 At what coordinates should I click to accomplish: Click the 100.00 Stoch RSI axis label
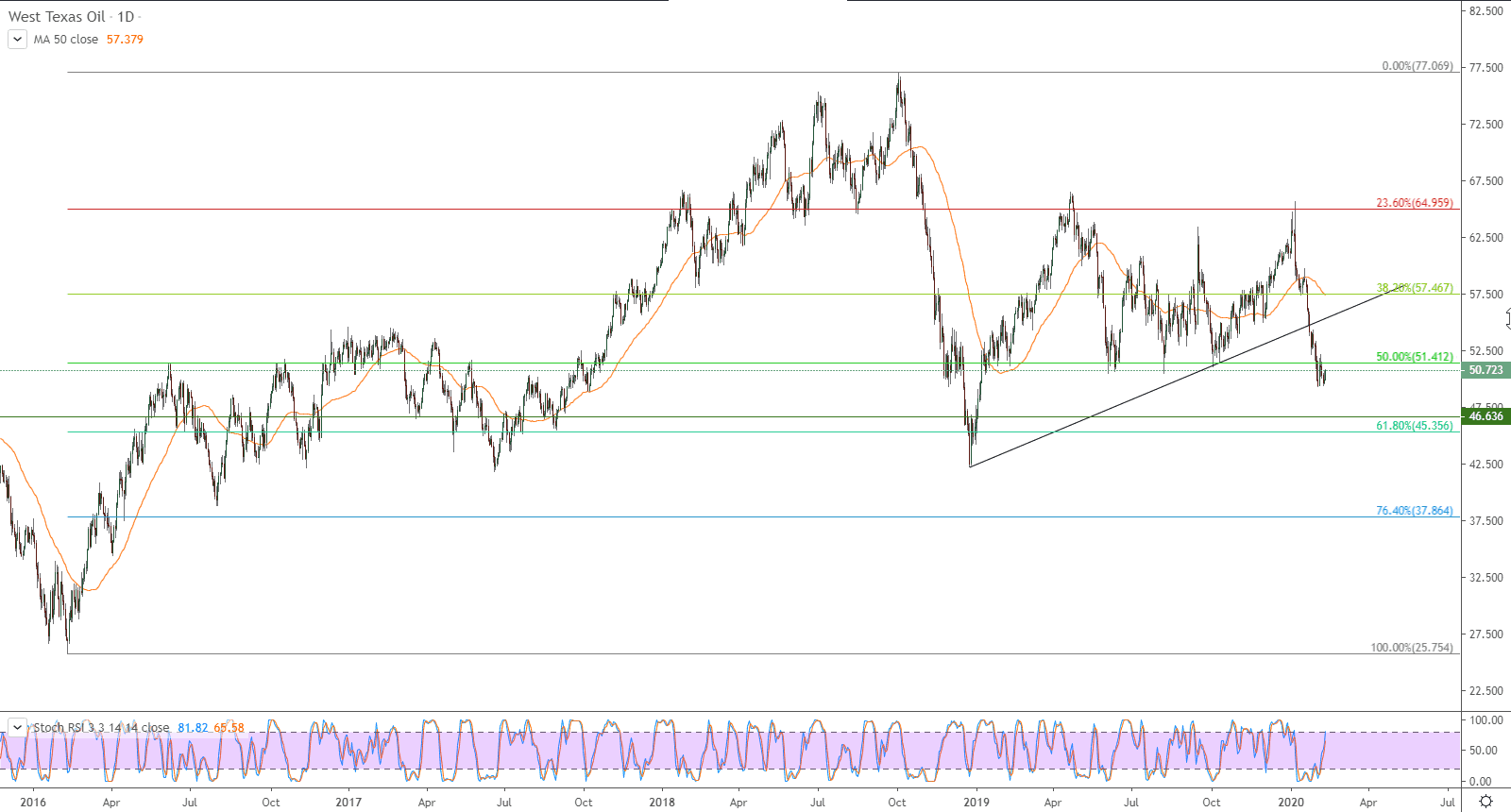(x=1486, y=720)
